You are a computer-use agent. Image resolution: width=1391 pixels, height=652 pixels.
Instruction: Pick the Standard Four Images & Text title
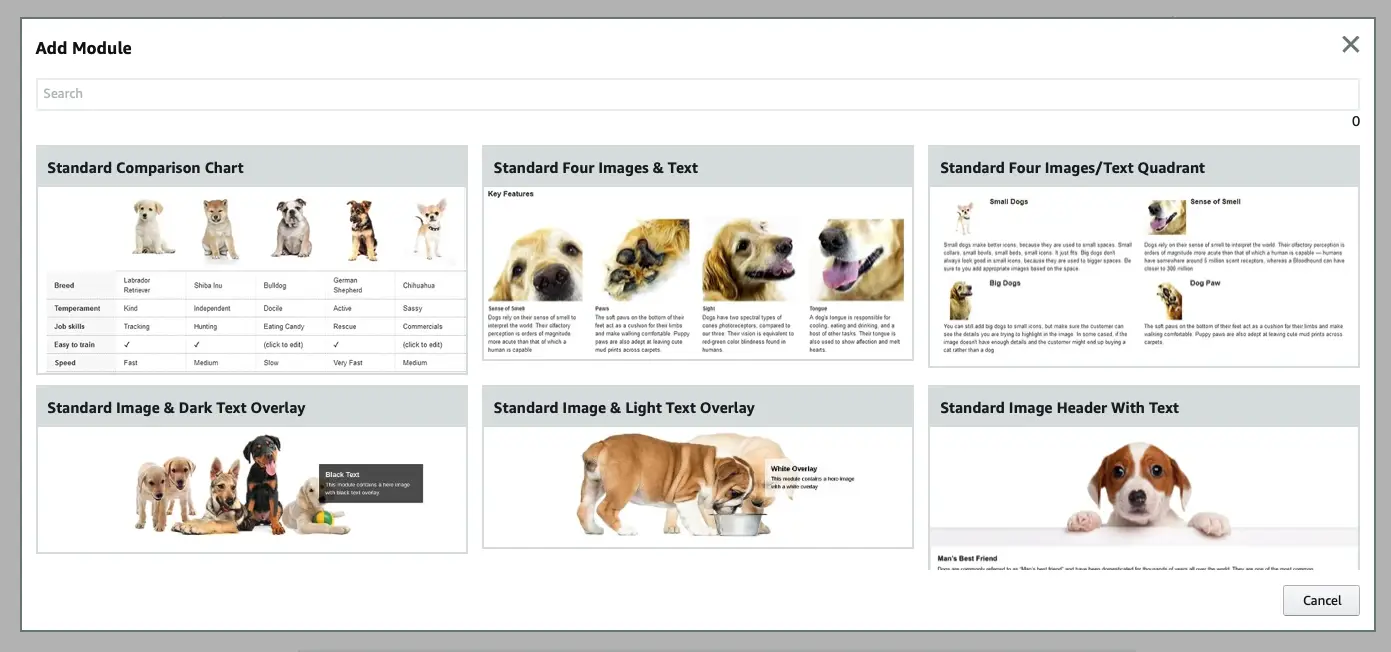point(595,168)
